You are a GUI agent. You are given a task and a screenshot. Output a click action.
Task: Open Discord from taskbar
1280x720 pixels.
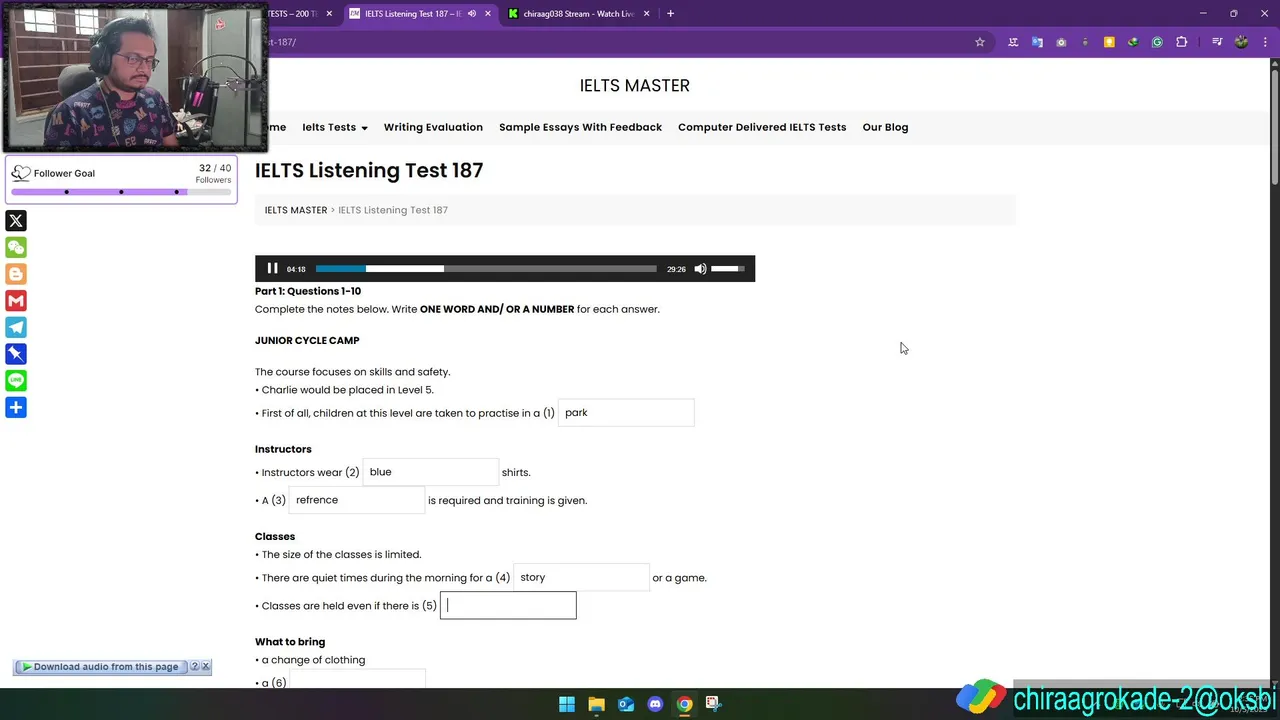[655, 704]
